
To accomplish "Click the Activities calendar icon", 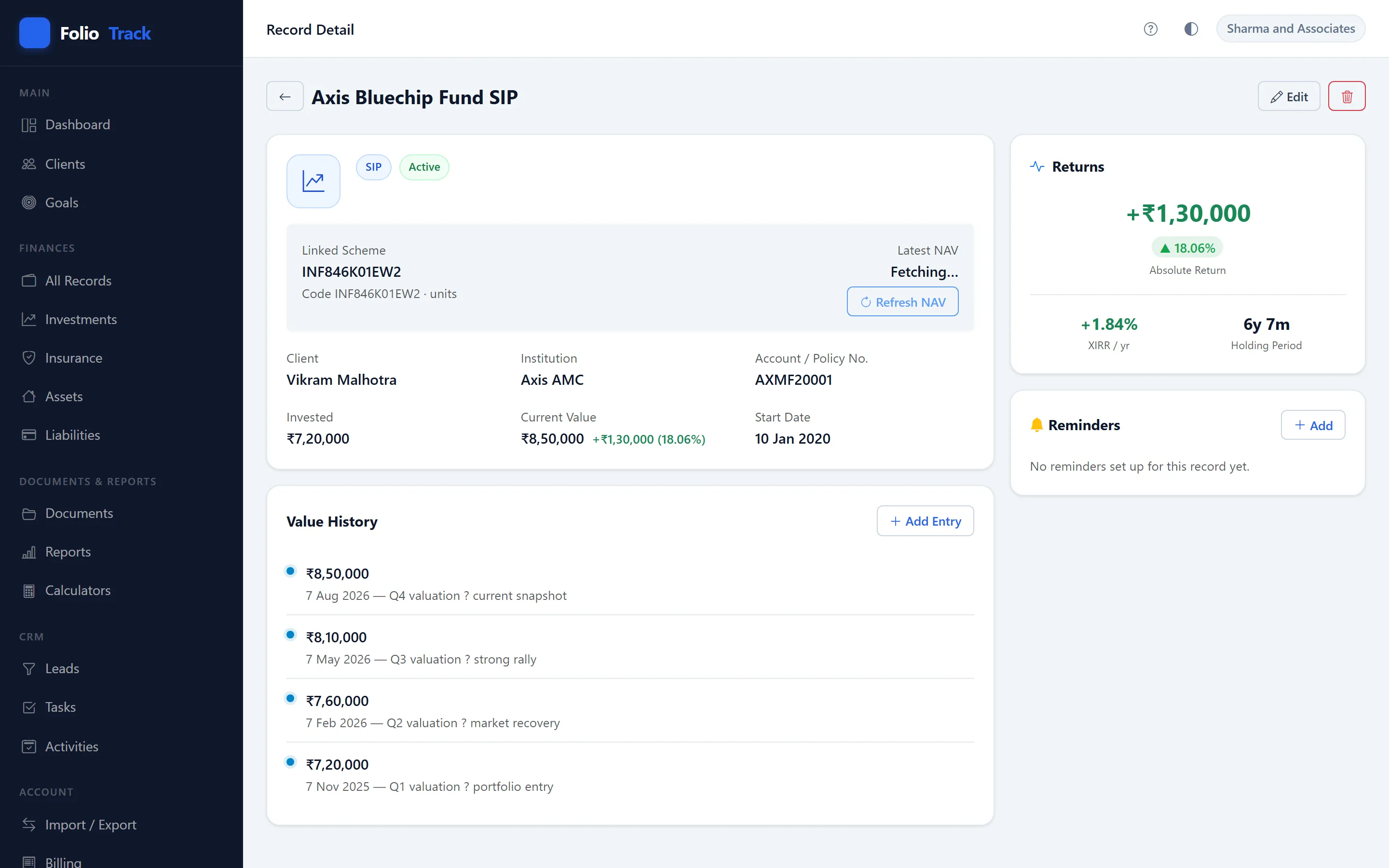I will click(29, 746).
